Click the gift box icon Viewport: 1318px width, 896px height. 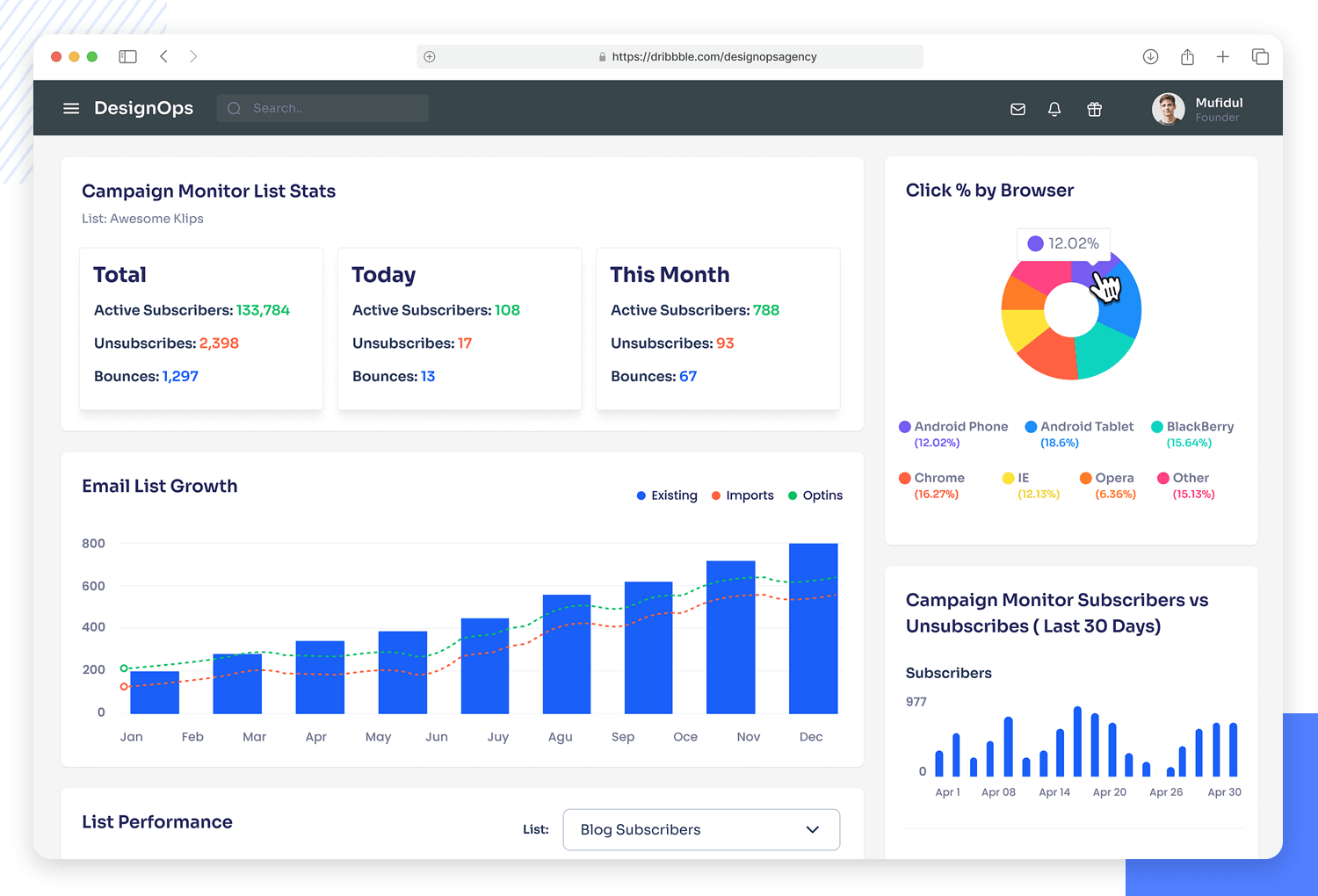1094,109
